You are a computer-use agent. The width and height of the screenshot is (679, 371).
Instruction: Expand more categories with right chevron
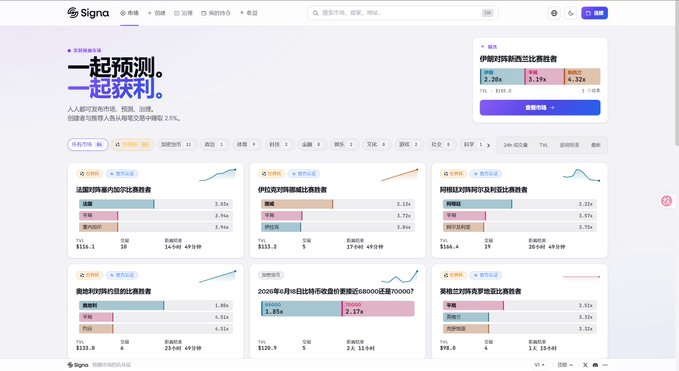pos(488,145)
